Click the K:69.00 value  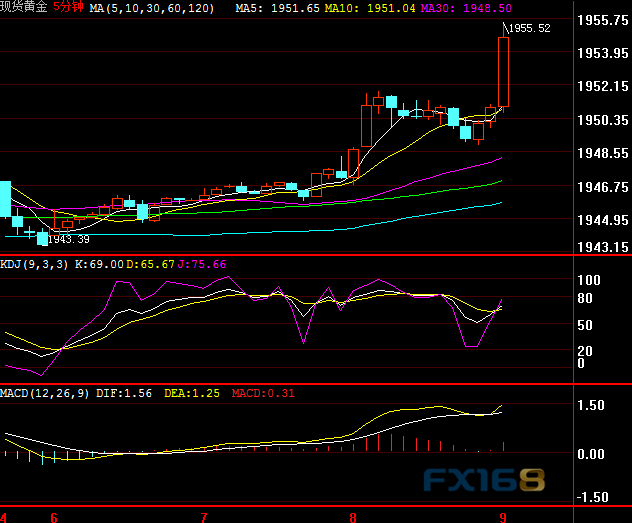(99, 264)
